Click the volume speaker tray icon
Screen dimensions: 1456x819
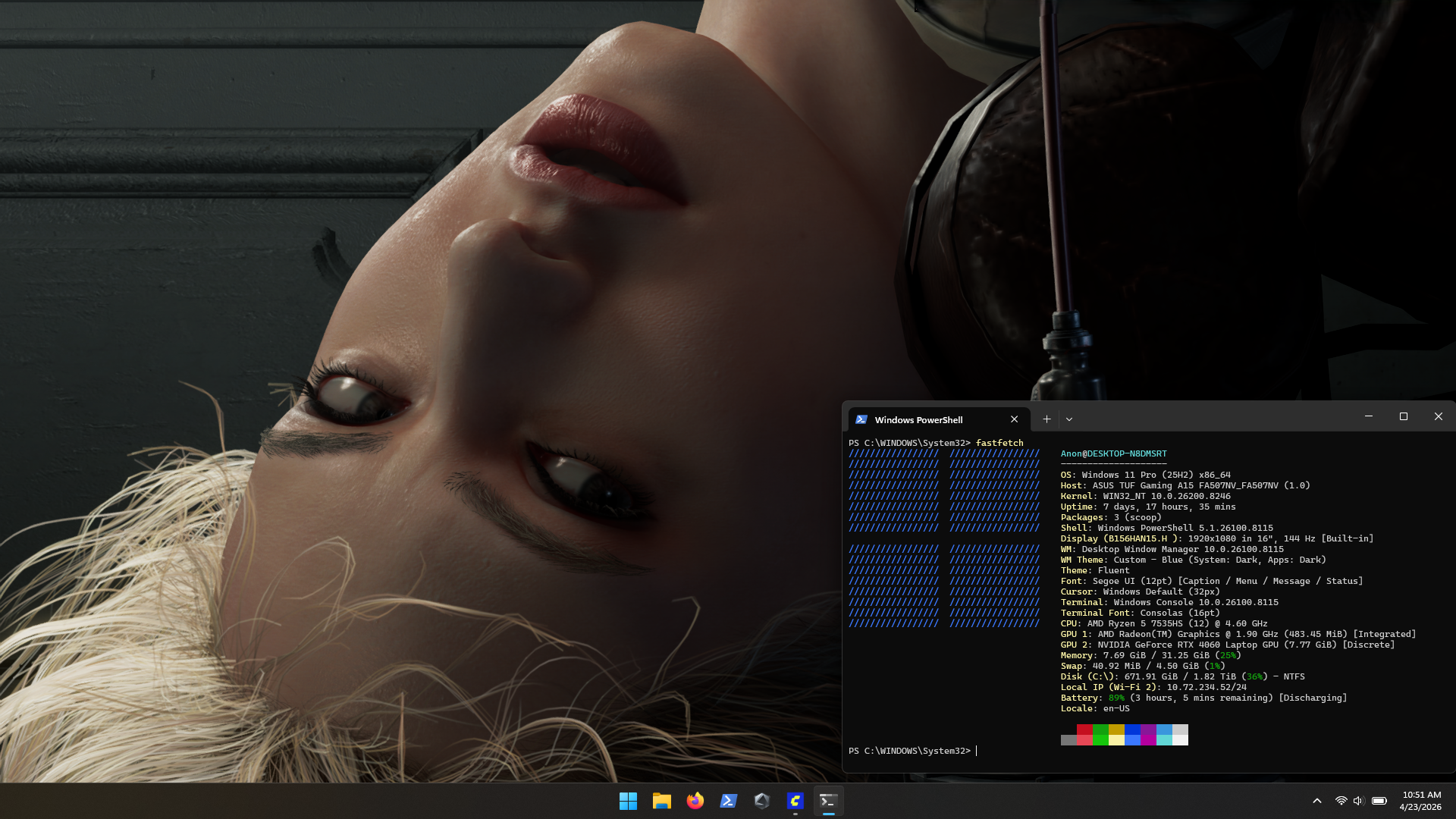[1358, 801]
